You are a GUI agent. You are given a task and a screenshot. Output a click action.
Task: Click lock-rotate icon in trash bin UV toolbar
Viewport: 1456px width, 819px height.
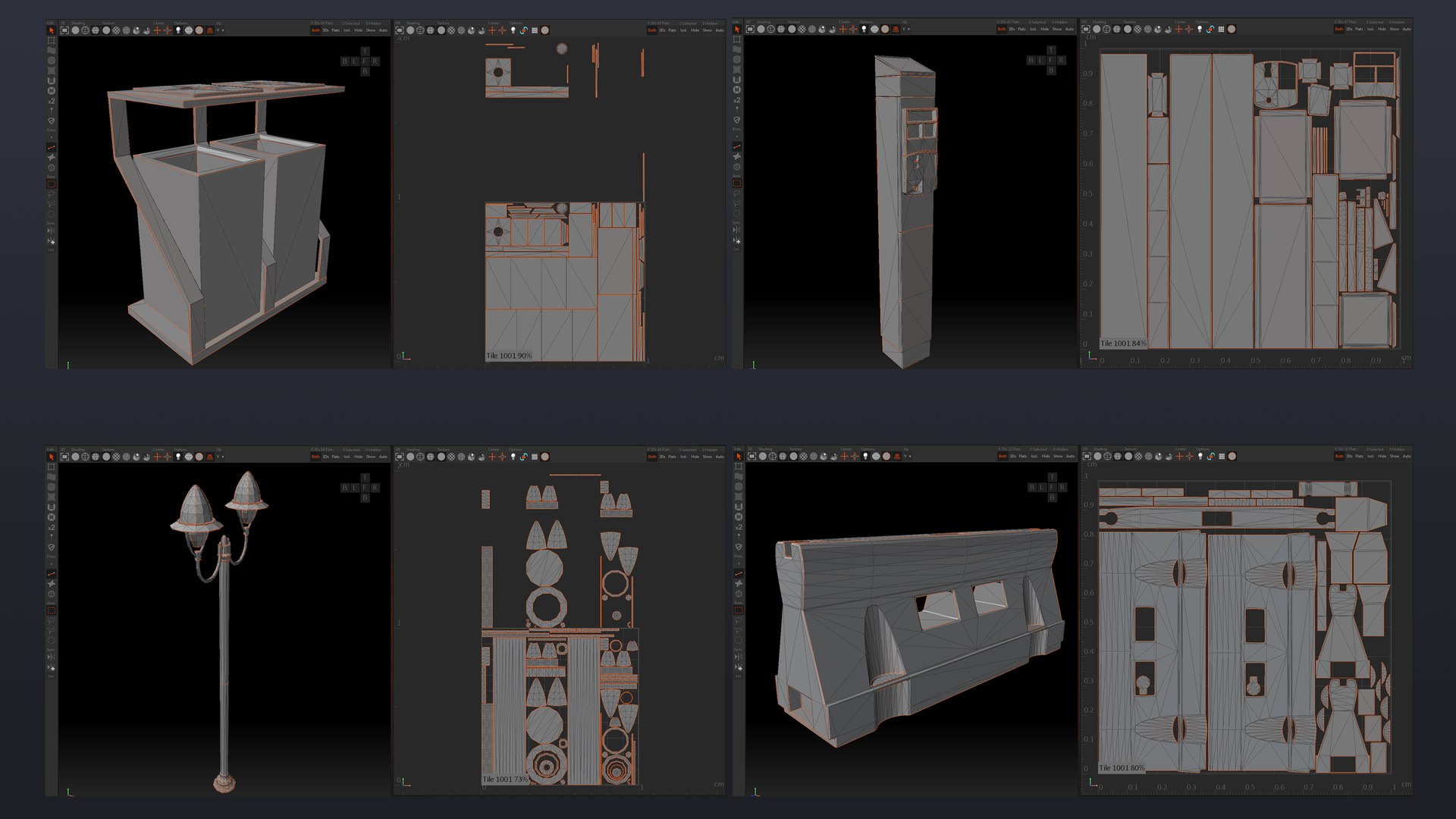pyautogui.click(x=524, y=30)
